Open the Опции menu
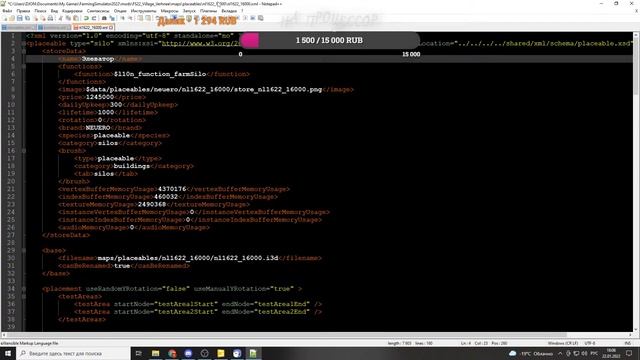The height and width of the screenshot is (360, 640). point(120,11)
